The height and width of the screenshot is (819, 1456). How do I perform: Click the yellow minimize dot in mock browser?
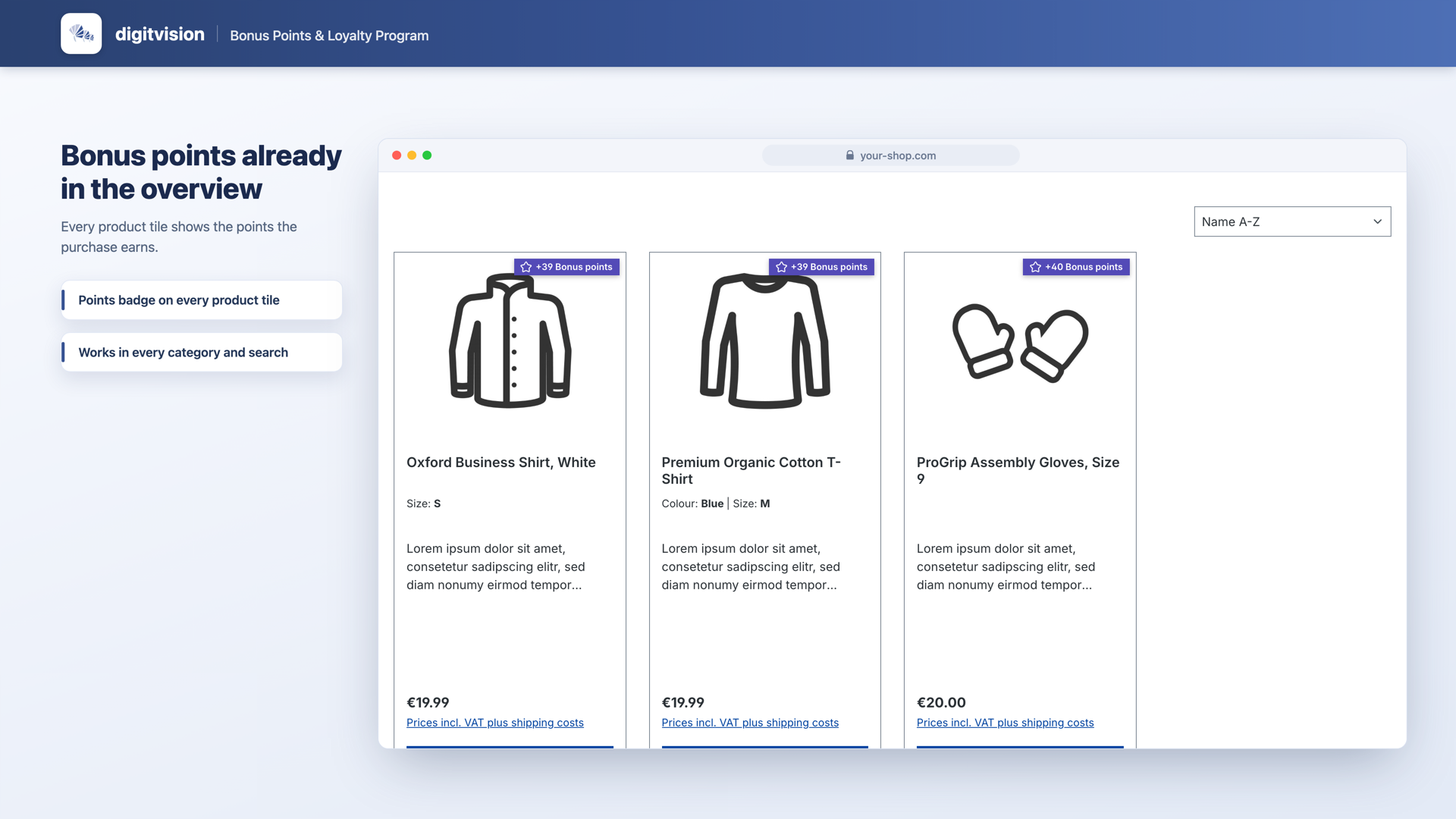[x=412, y=155]
